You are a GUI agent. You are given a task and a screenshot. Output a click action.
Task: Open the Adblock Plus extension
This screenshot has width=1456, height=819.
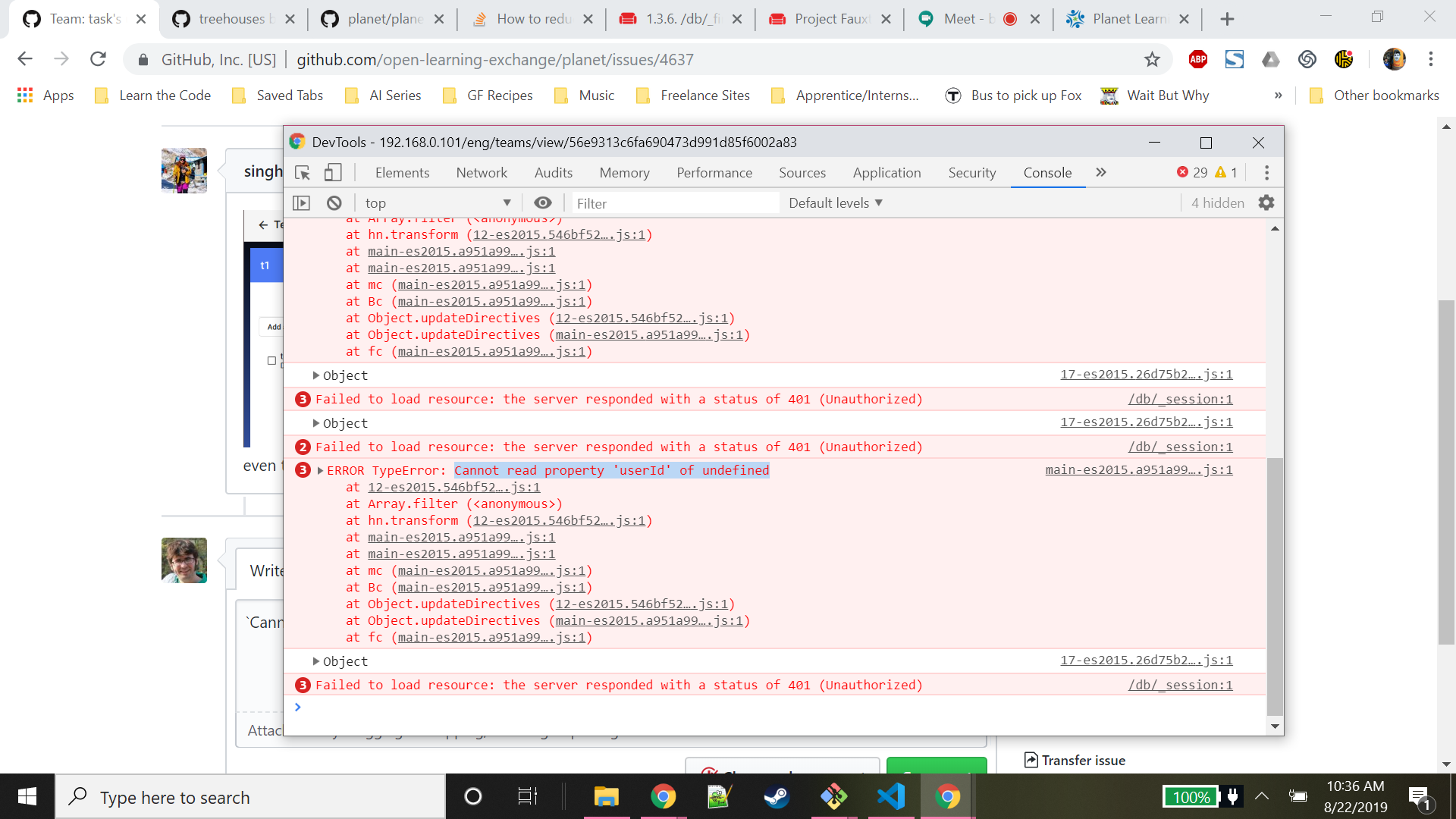[1197, 59]
